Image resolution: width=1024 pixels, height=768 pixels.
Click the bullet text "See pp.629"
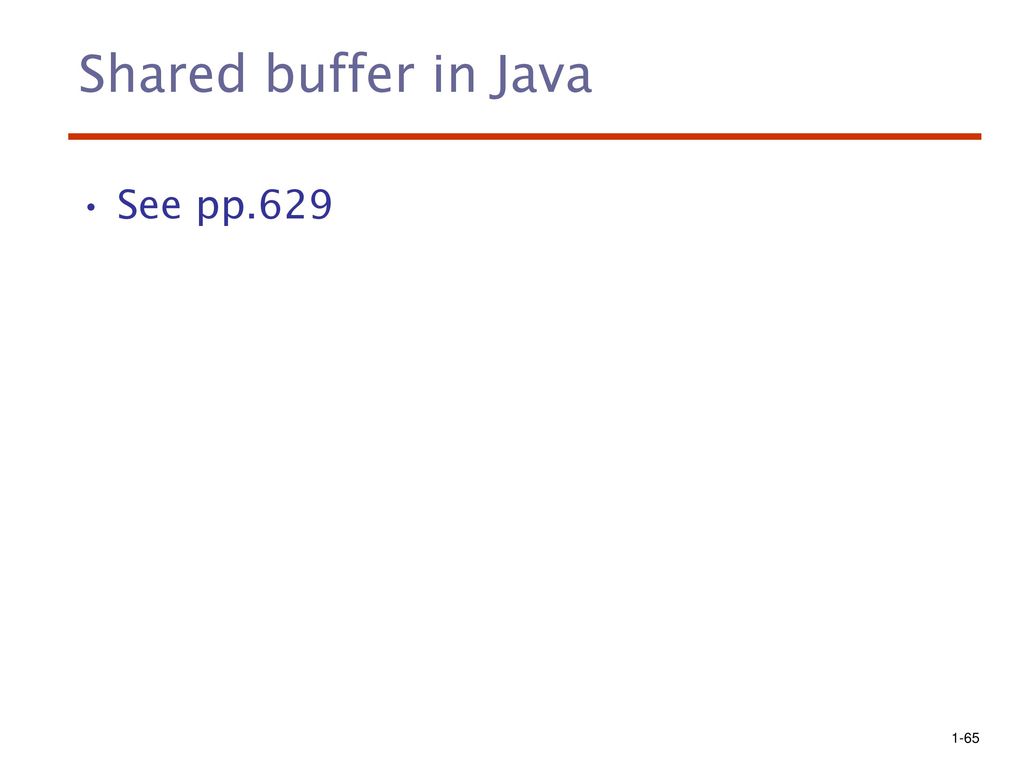pyautogui.click(x=225, y=206)
